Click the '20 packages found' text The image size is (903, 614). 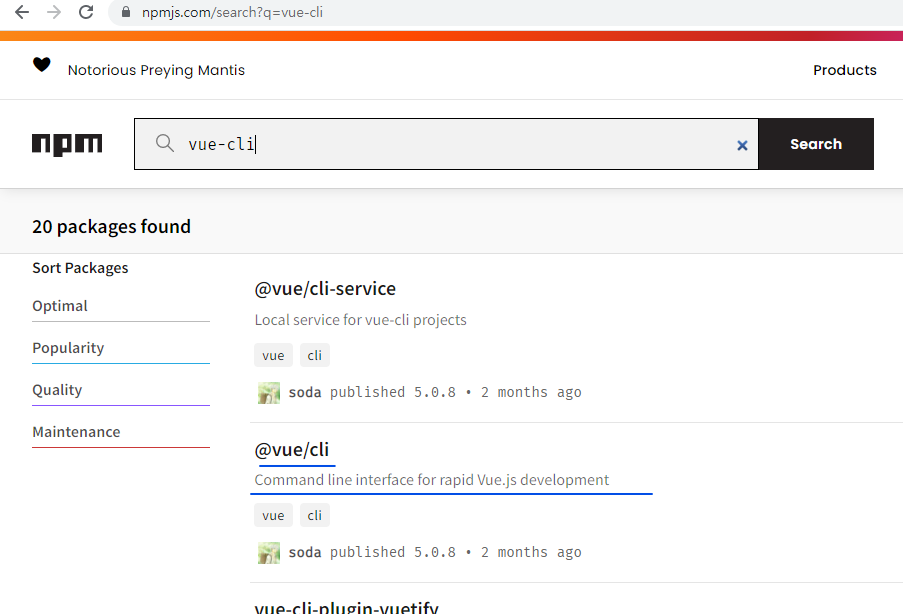pyautogui.click(x=111, y=226)
